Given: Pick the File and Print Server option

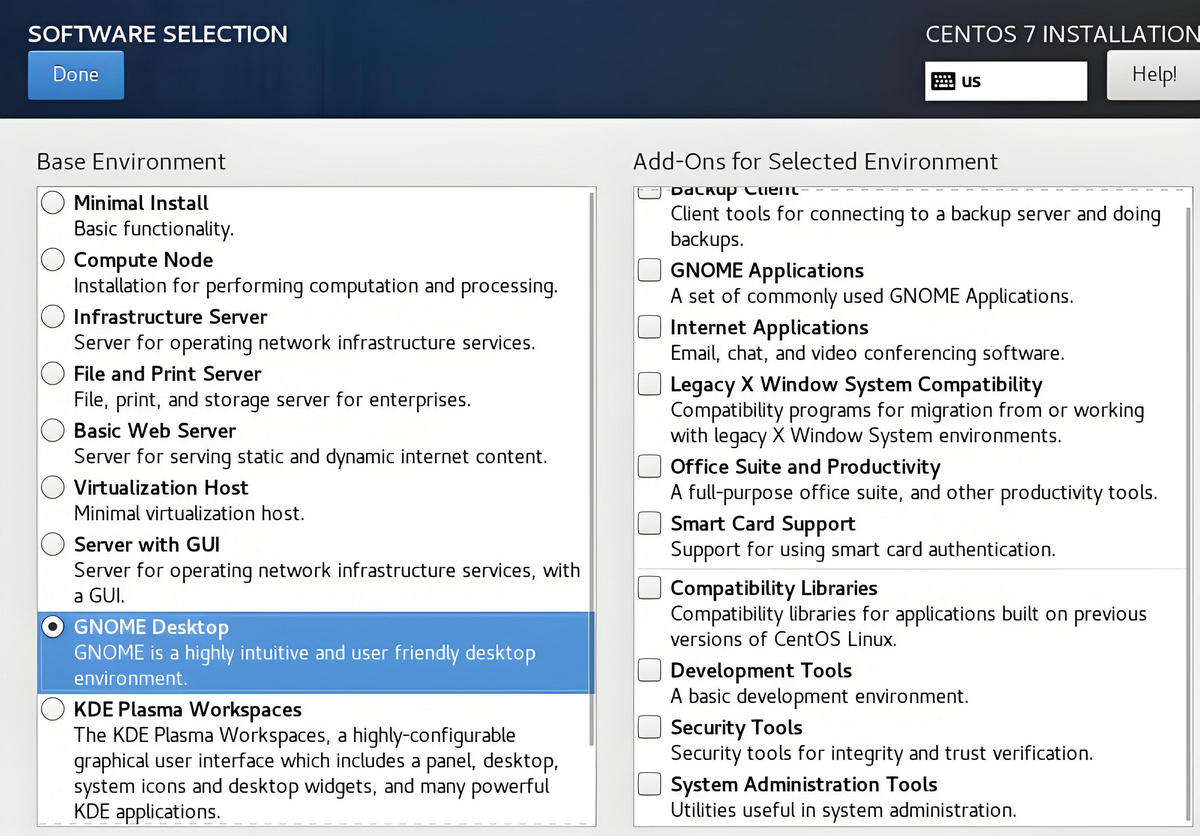Looking at the screenshot, I should tap(53, 374).
